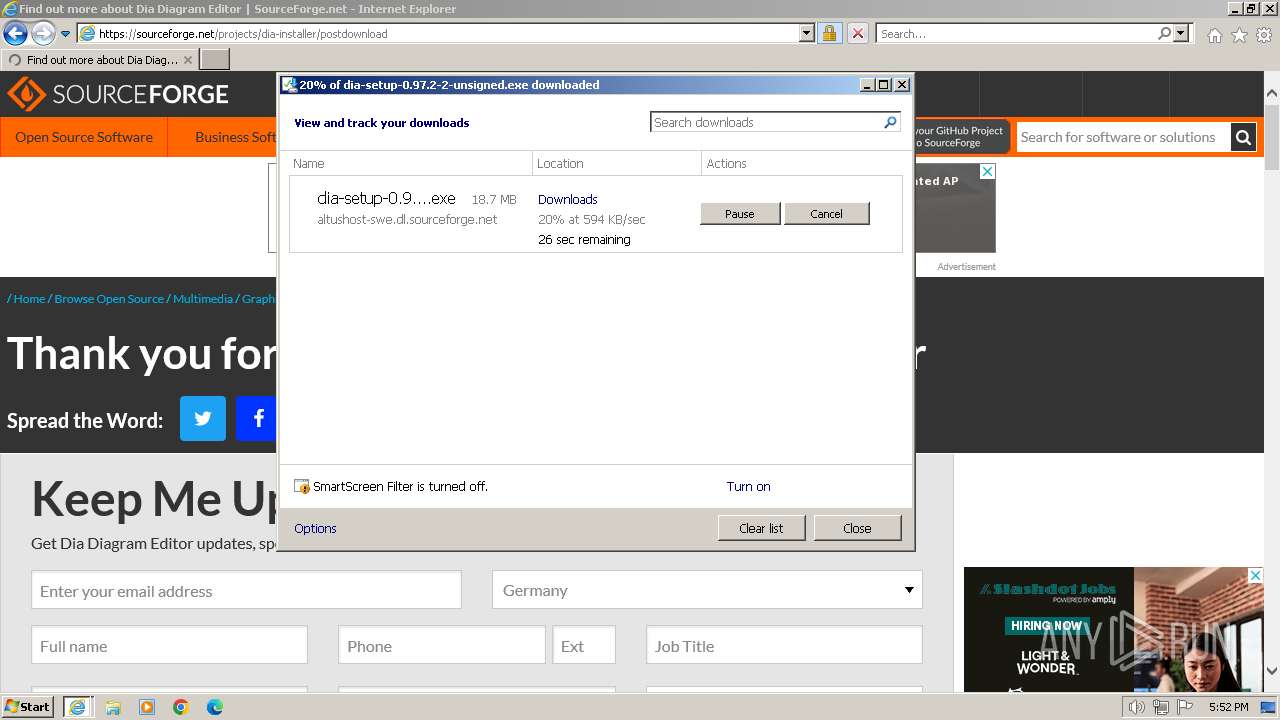The image size is (1280, 720).
Task: Launch Chrome from the taskbar
Action: click(181, 707)
